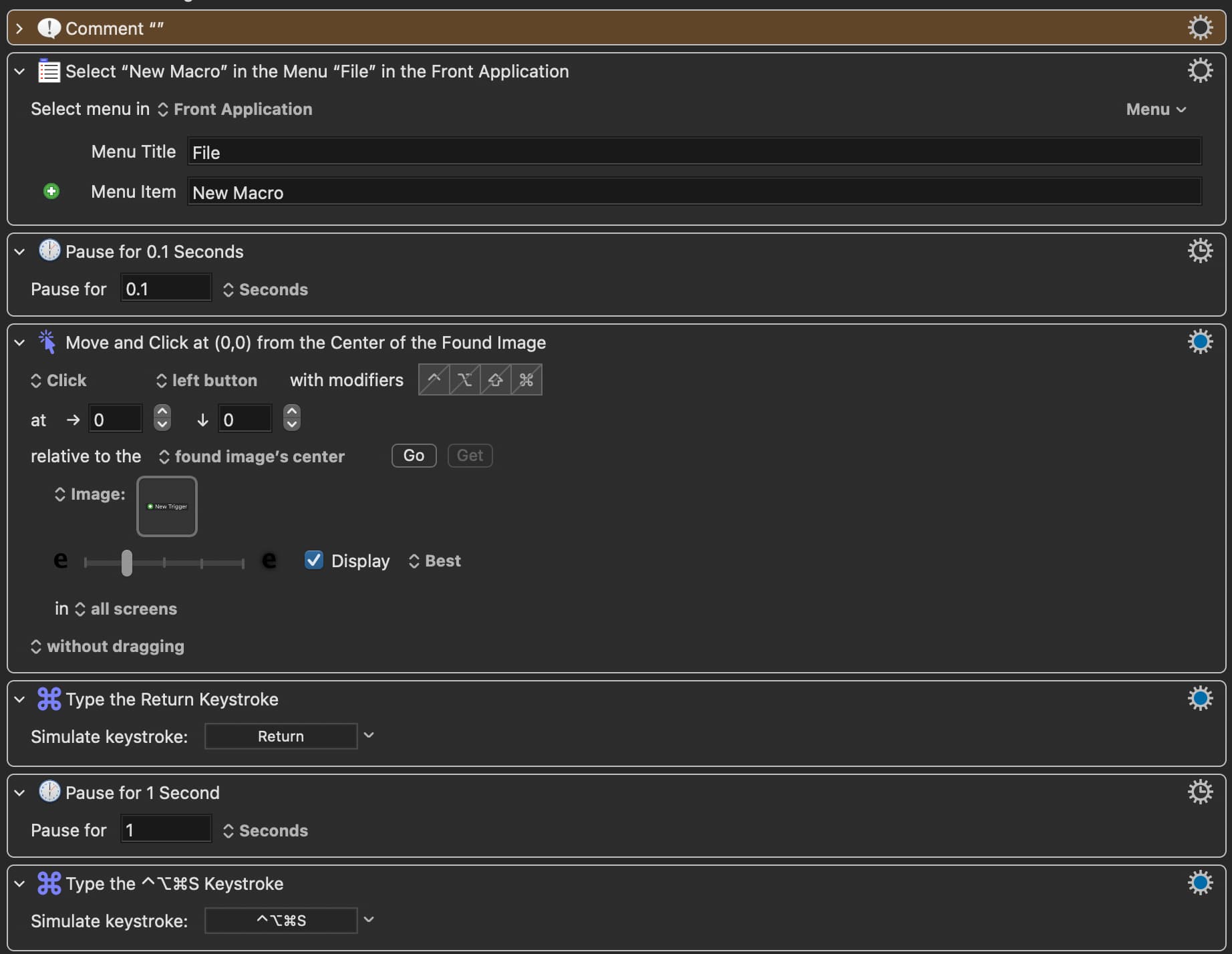This screenshot has height=954, width=1232.
Task: Open gear menu for Pause 0.1 Seconds action
Action: [x=1199, y=251]
